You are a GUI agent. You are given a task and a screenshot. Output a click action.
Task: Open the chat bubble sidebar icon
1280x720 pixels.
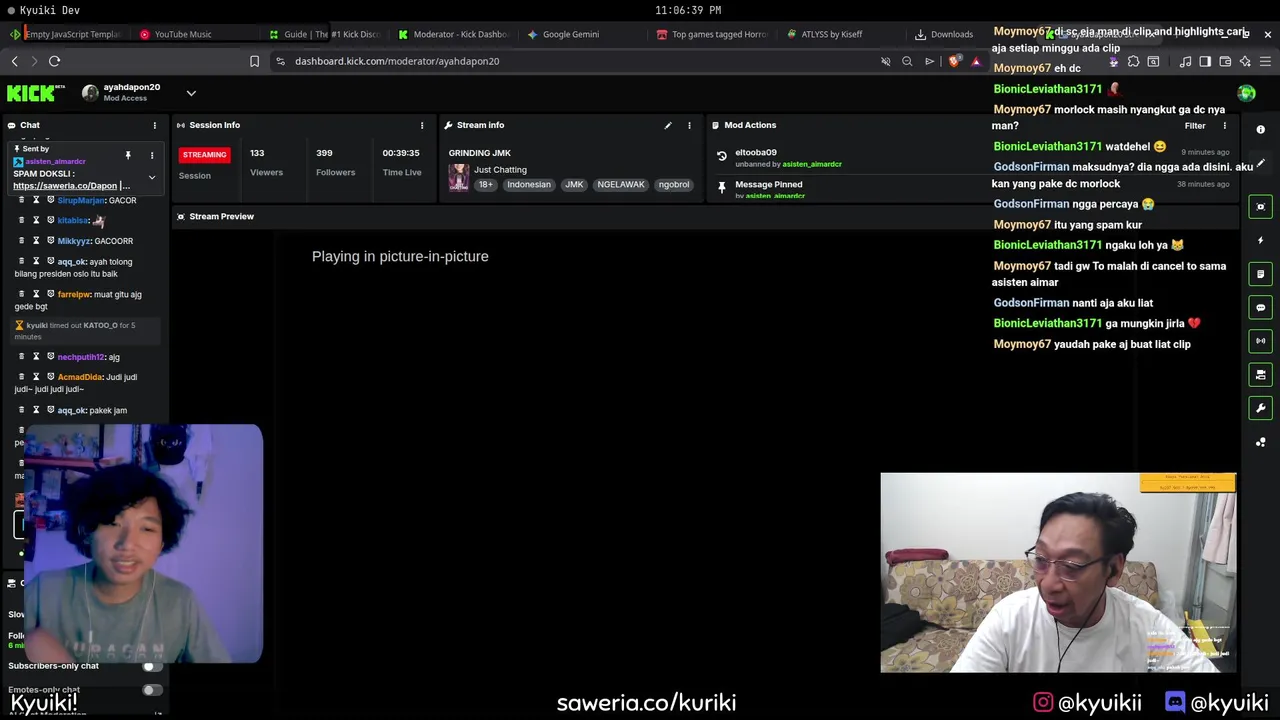click(x=1260, y=307)
